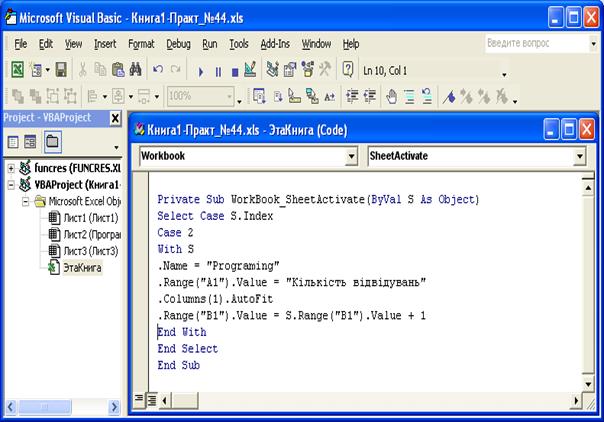Open the Insert UserForm dropdown arrow

tap(48, 70)
